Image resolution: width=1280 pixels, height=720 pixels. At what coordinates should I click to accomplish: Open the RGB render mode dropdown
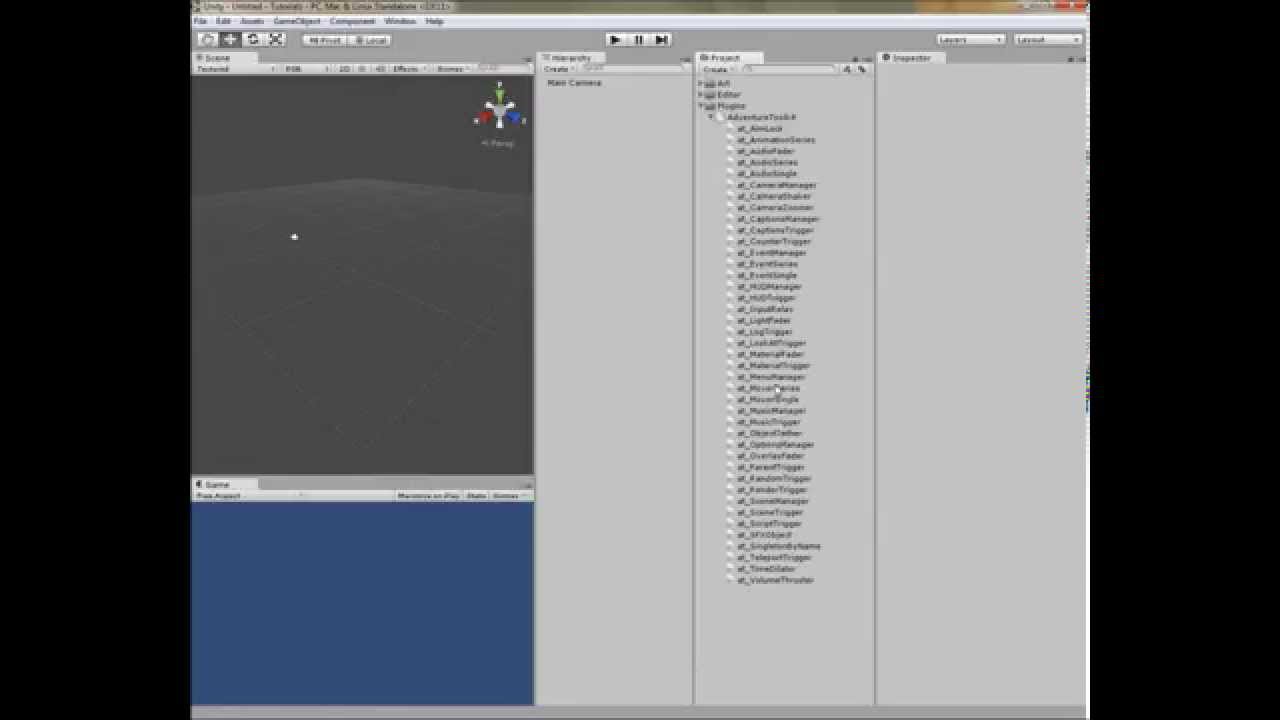coord(305,69)
